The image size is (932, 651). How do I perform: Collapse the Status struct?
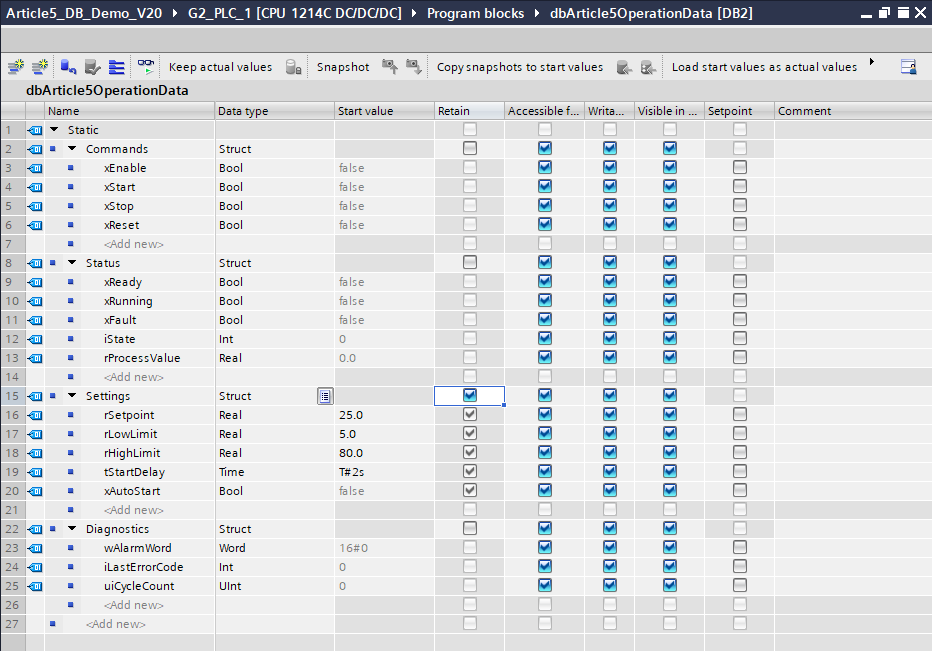tap(72, 263)
